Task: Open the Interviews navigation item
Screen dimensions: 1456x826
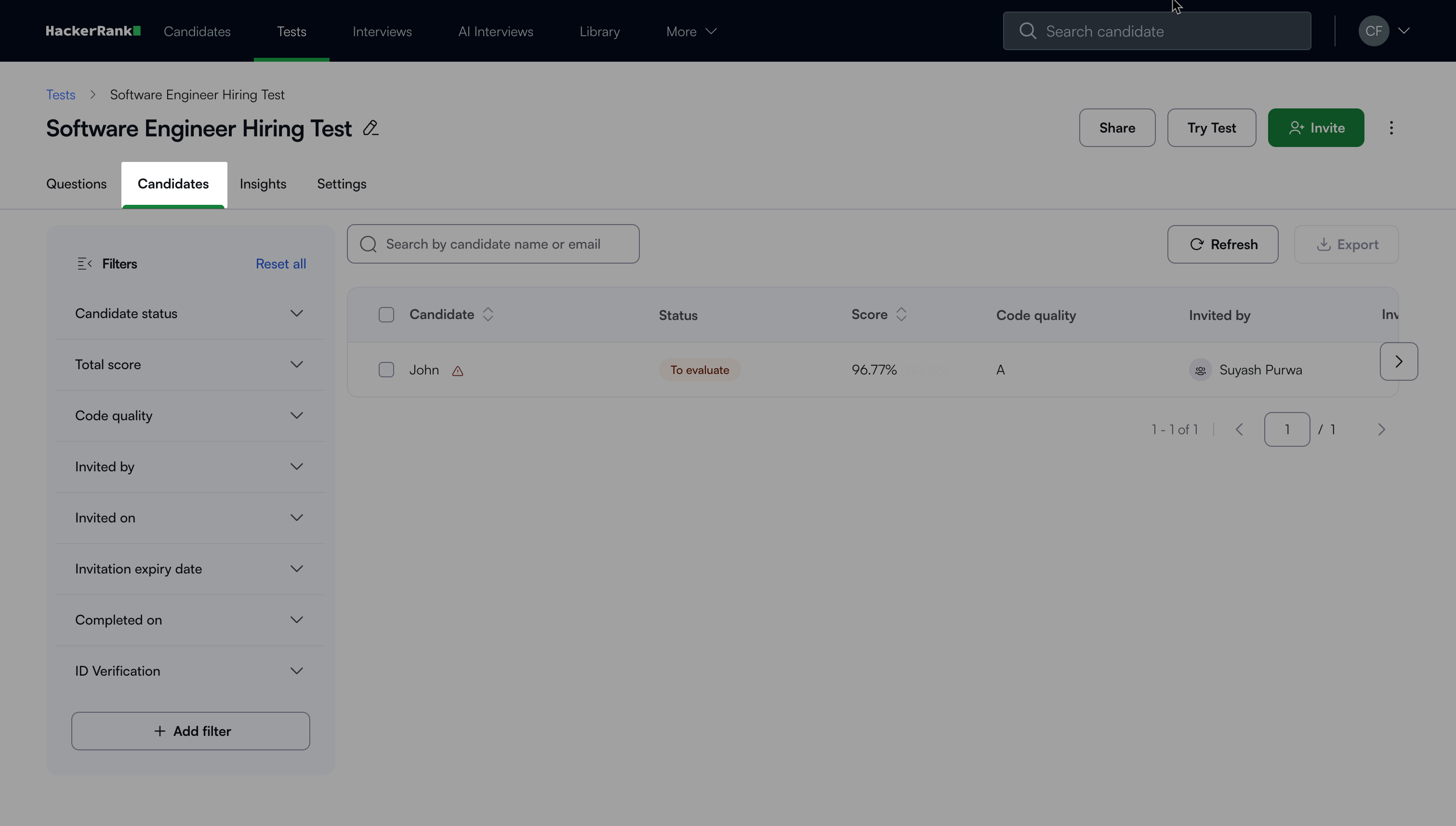Action: click(x=382, y=32)
